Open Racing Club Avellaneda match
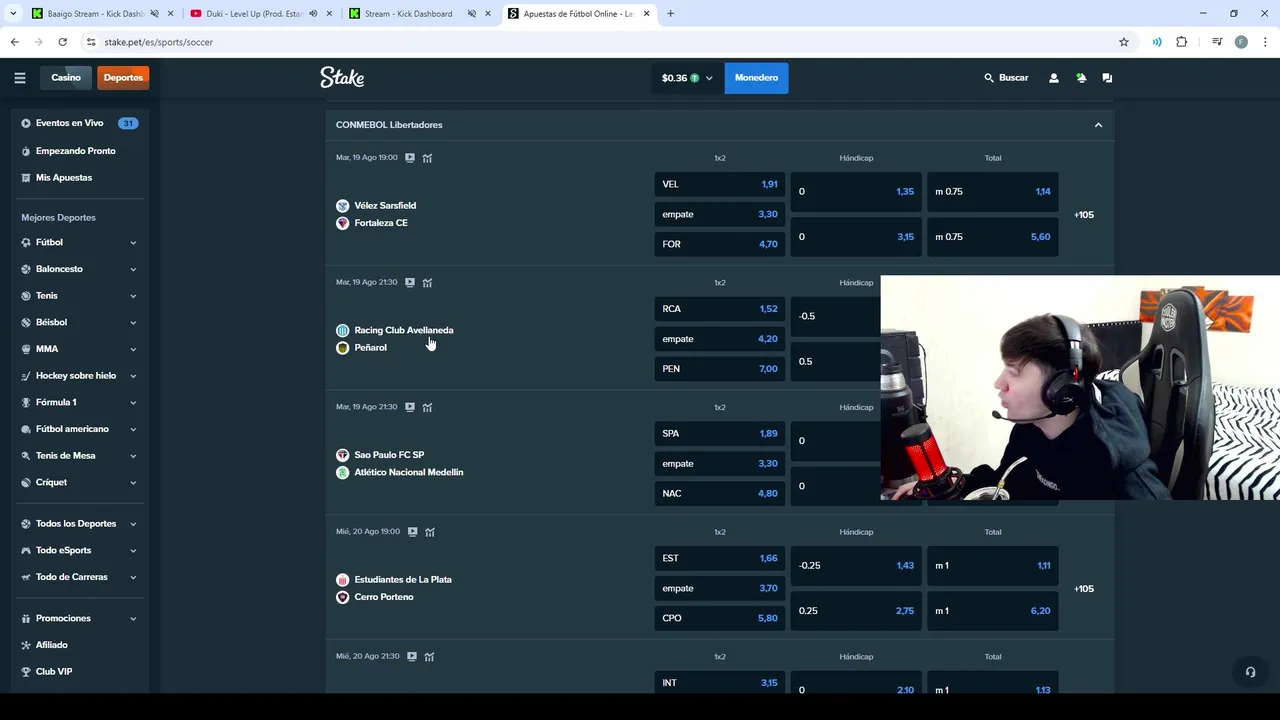Image resolution: width=1280 pixels, height=720 pixels. coord(404,330)
